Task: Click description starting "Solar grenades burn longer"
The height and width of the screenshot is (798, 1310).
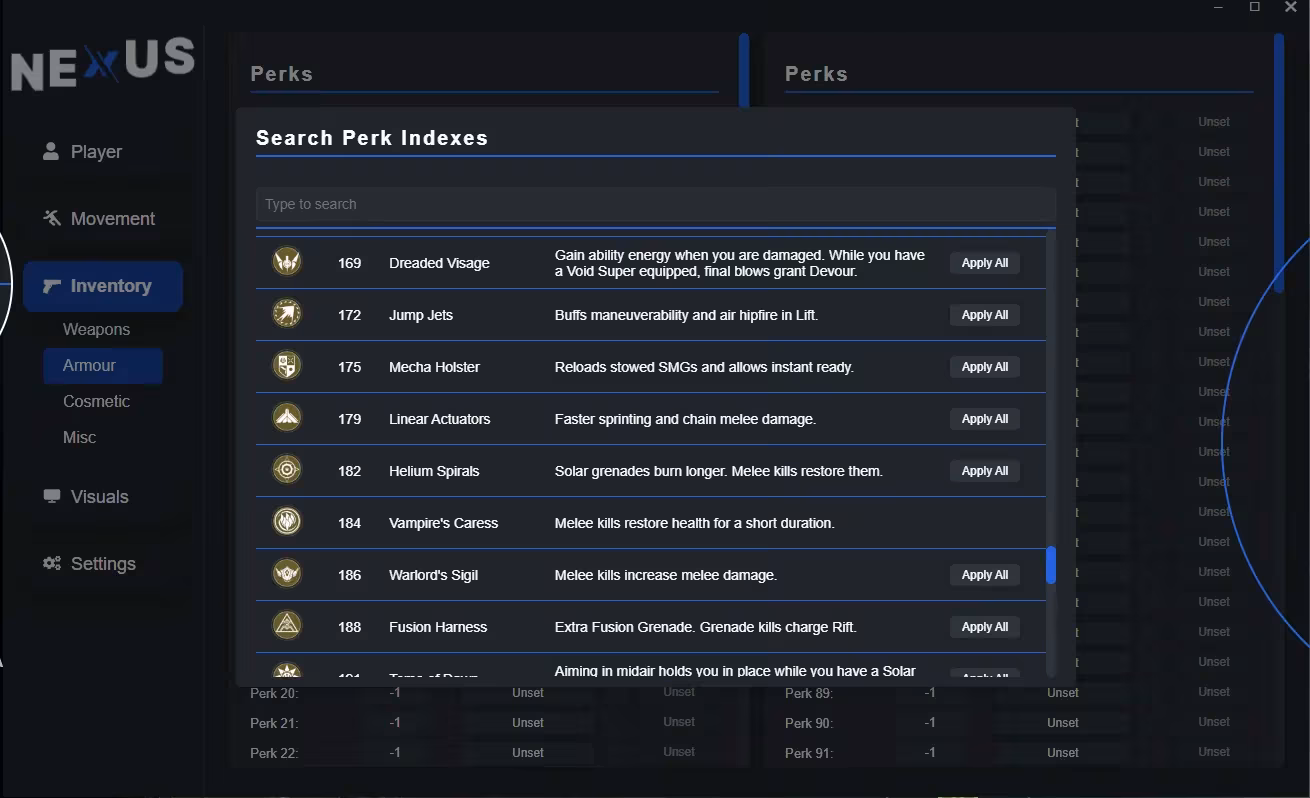Action: (719, 471)
